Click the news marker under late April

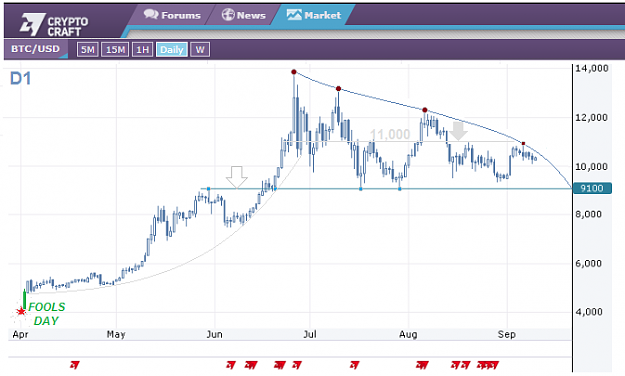(75, 364)
